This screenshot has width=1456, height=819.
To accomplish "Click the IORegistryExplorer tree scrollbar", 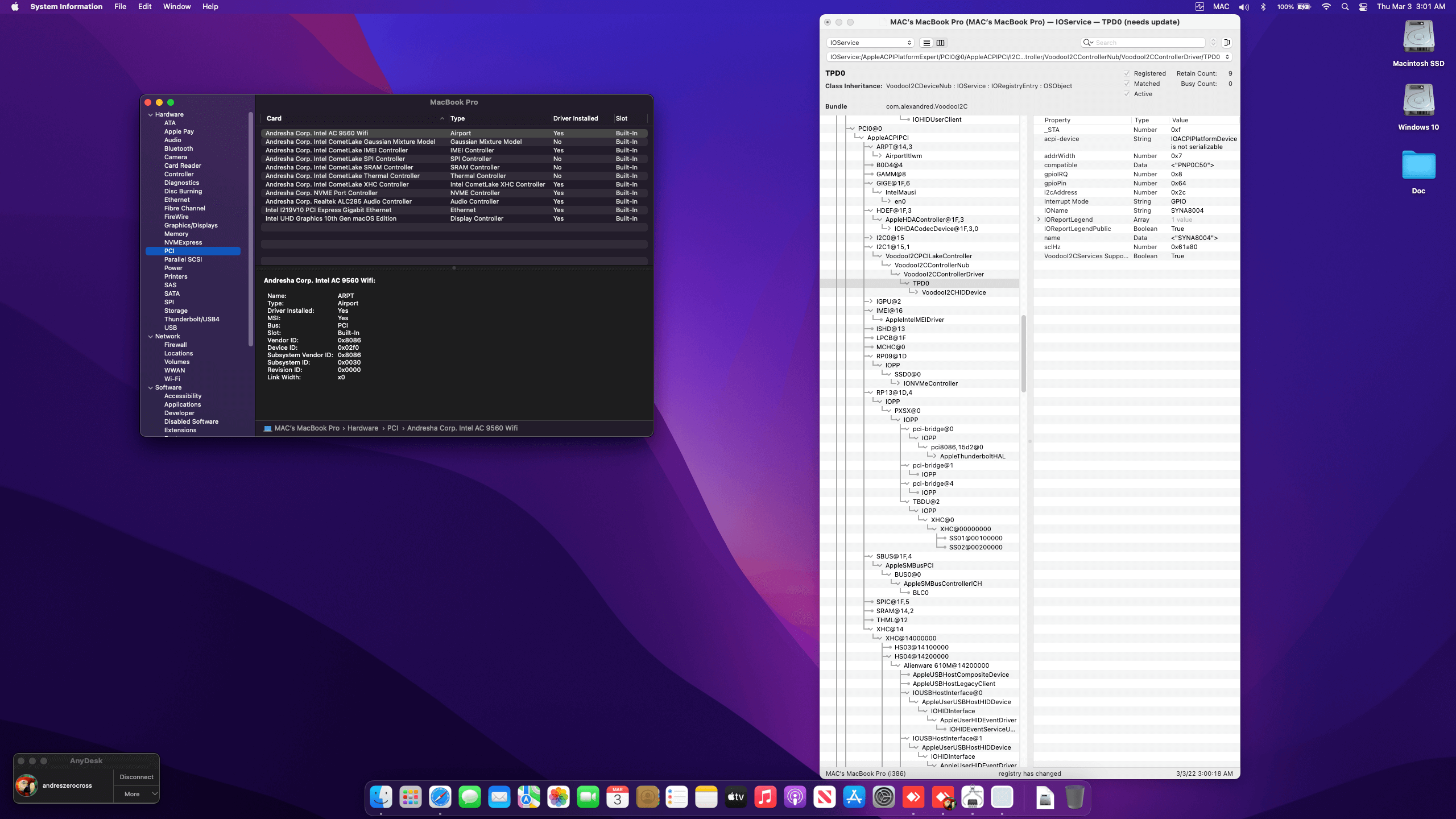I will (x=1023, y=353).
